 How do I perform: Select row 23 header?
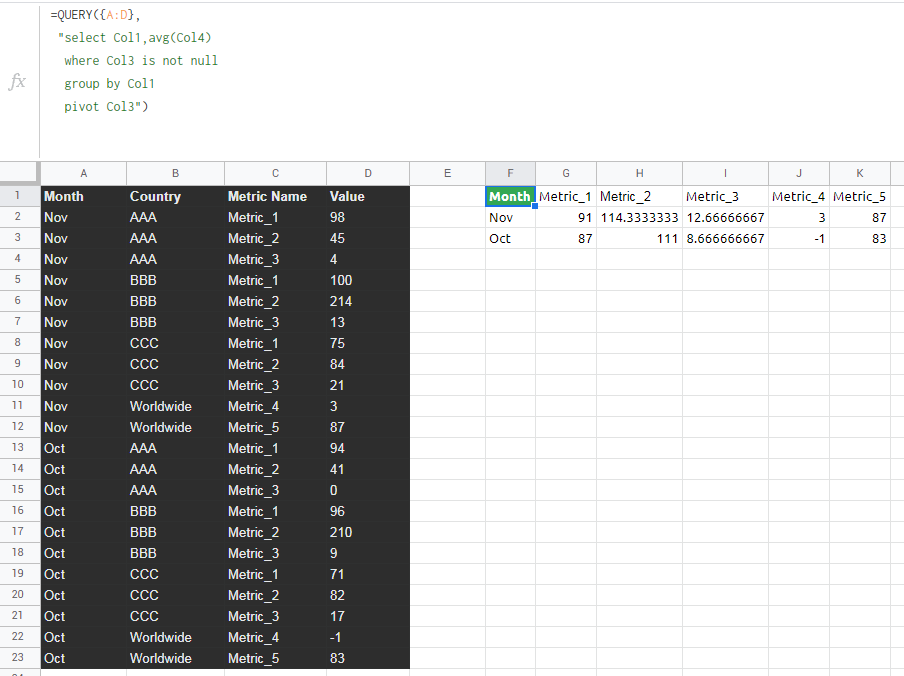pyautogui.click(x=18, y=658)
